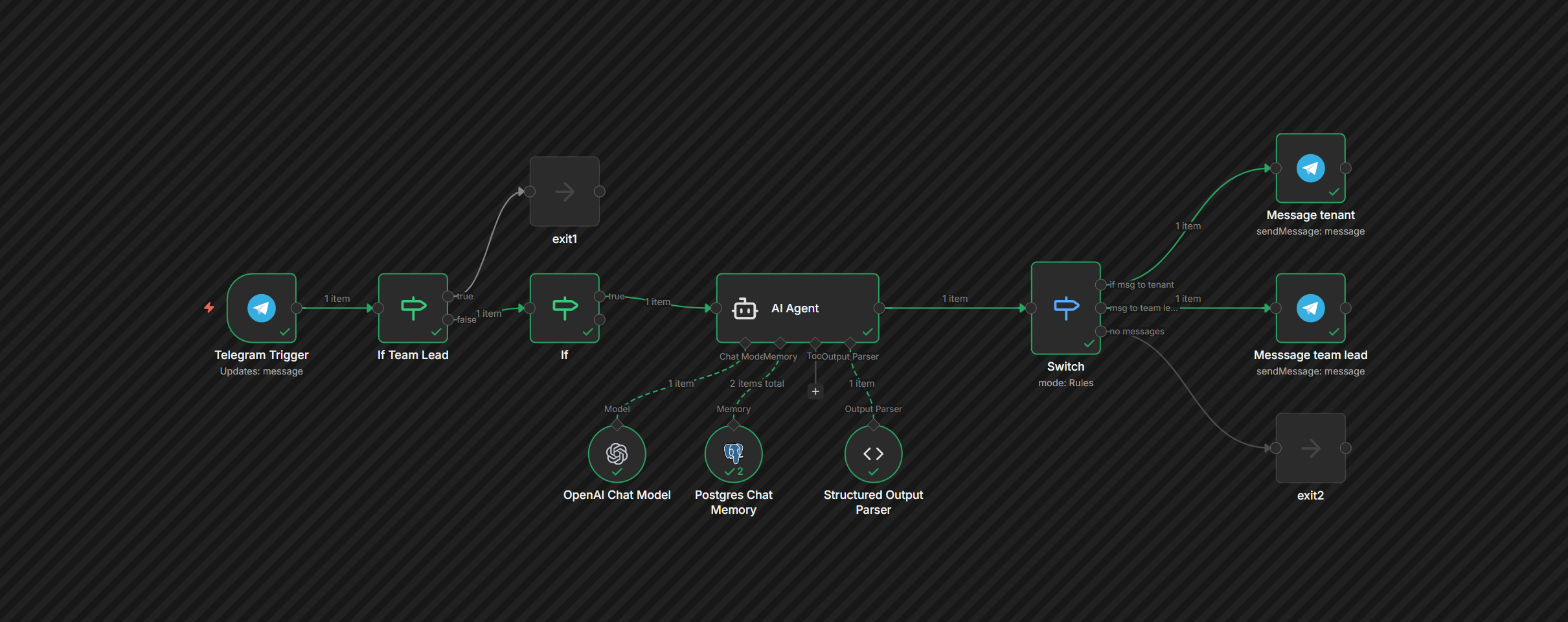
Task: Click the 'no messages' Switch output port
Action: click(1101, 332)
